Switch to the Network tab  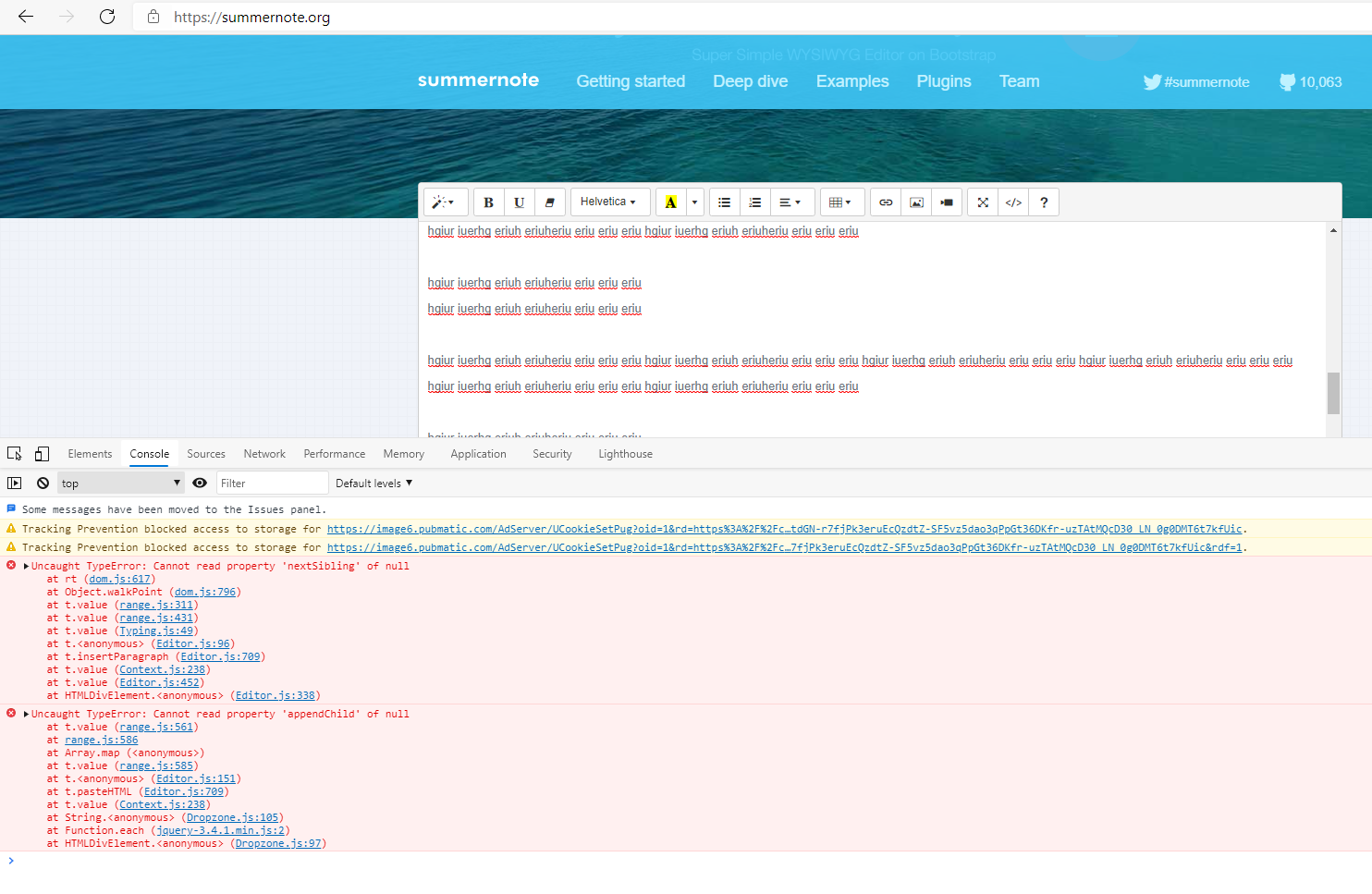264,453
